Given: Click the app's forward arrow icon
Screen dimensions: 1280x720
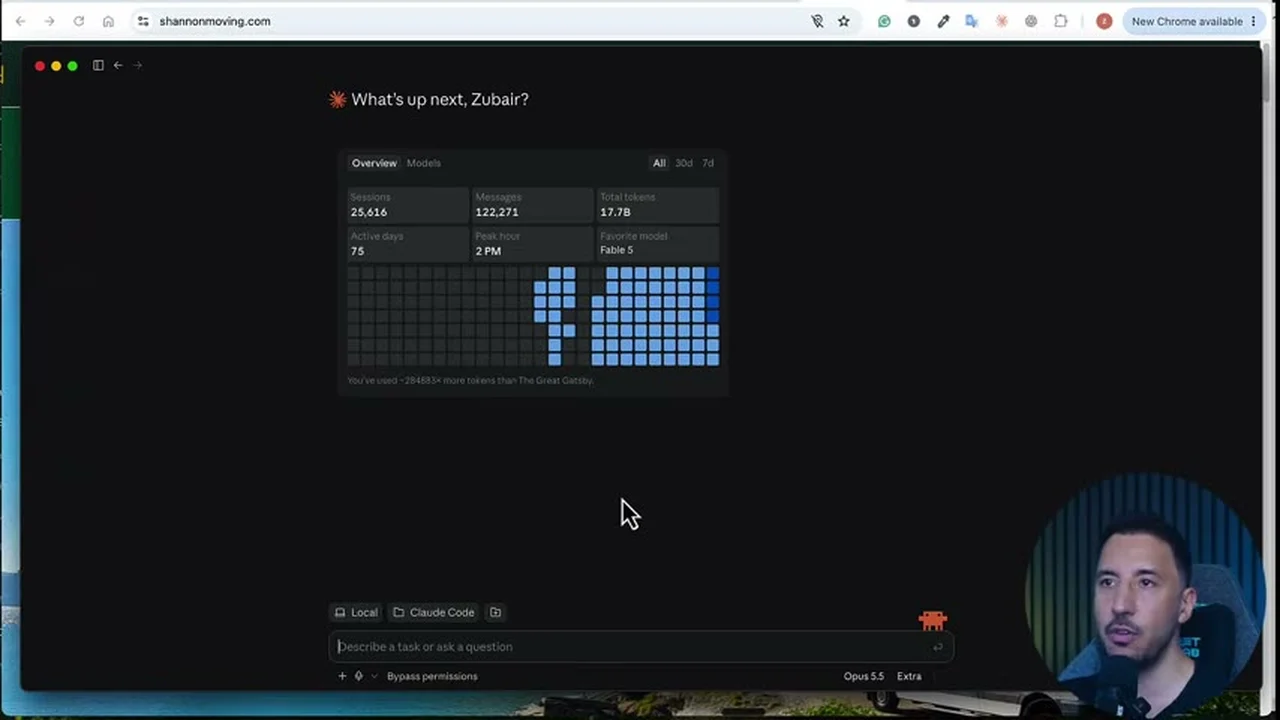Looking at the screenshot, I should (137, 65).
